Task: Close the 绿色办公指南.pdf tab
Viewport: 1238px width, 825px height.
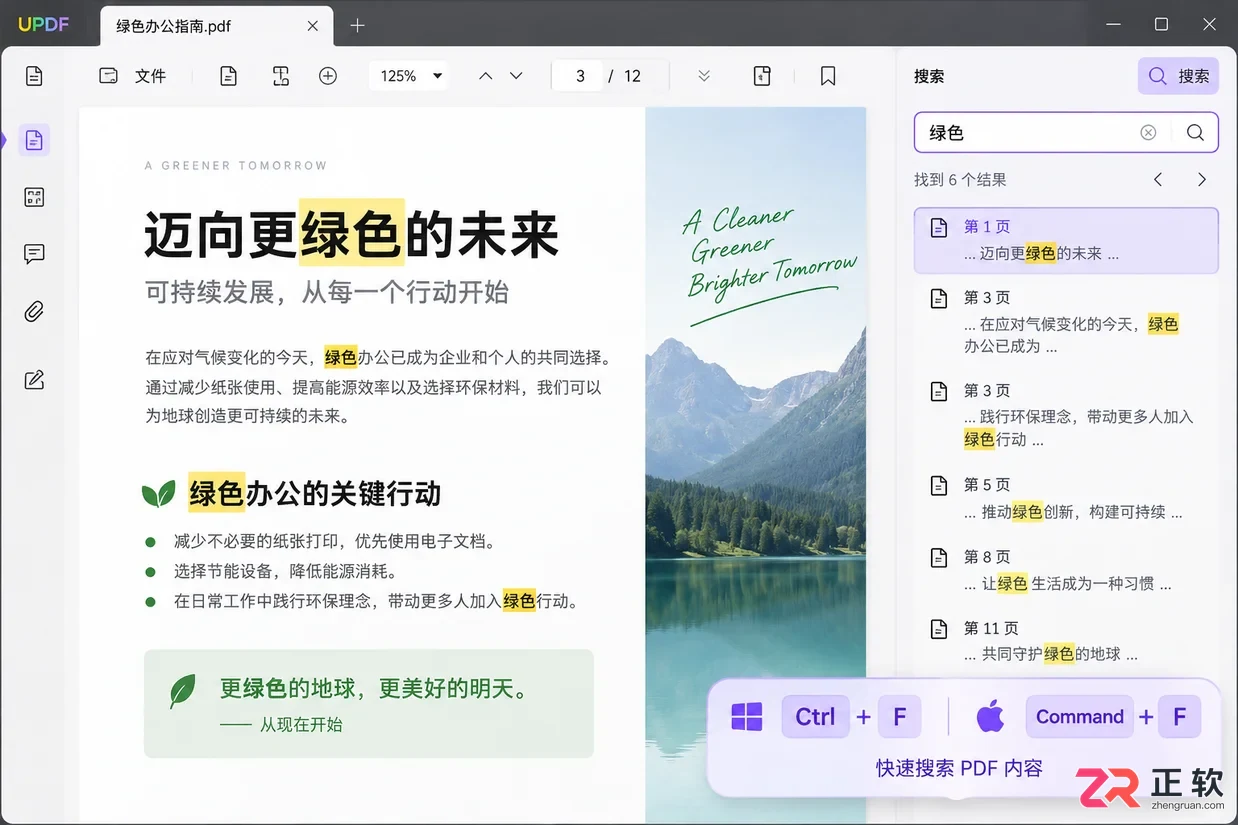Action: point(313,26)
